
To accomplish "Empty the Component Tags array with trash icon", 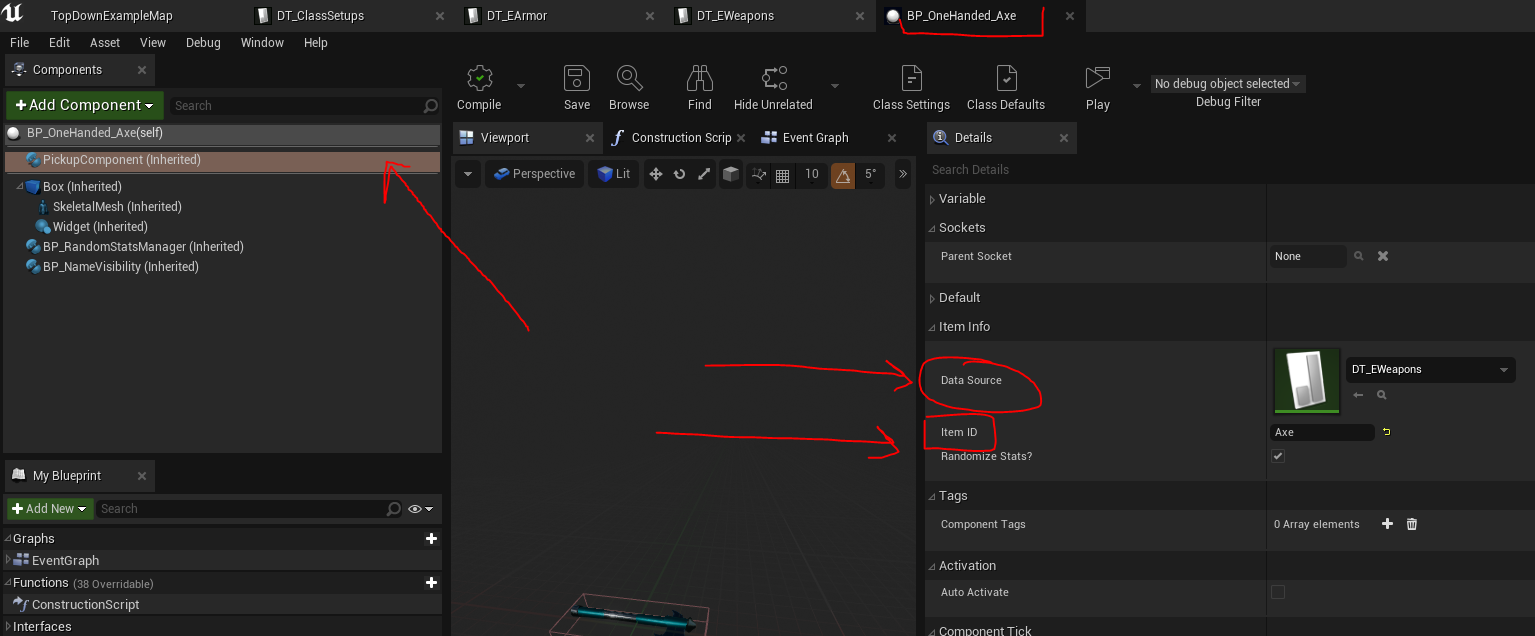I will tap(1412, 524).
